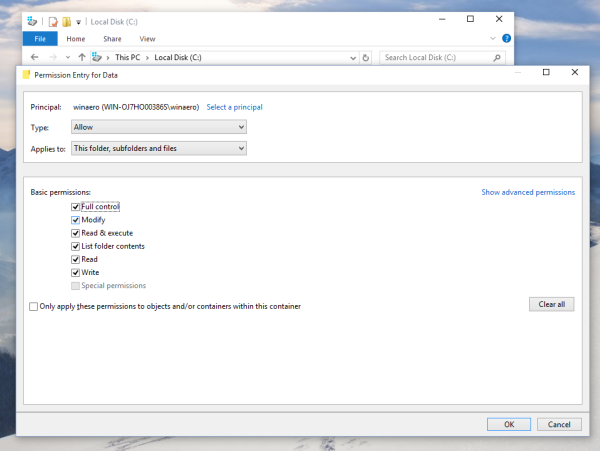Switch to the Share ribbon tab
The height and width of the screenshot is (451, 600).
[x=112, y=39]
